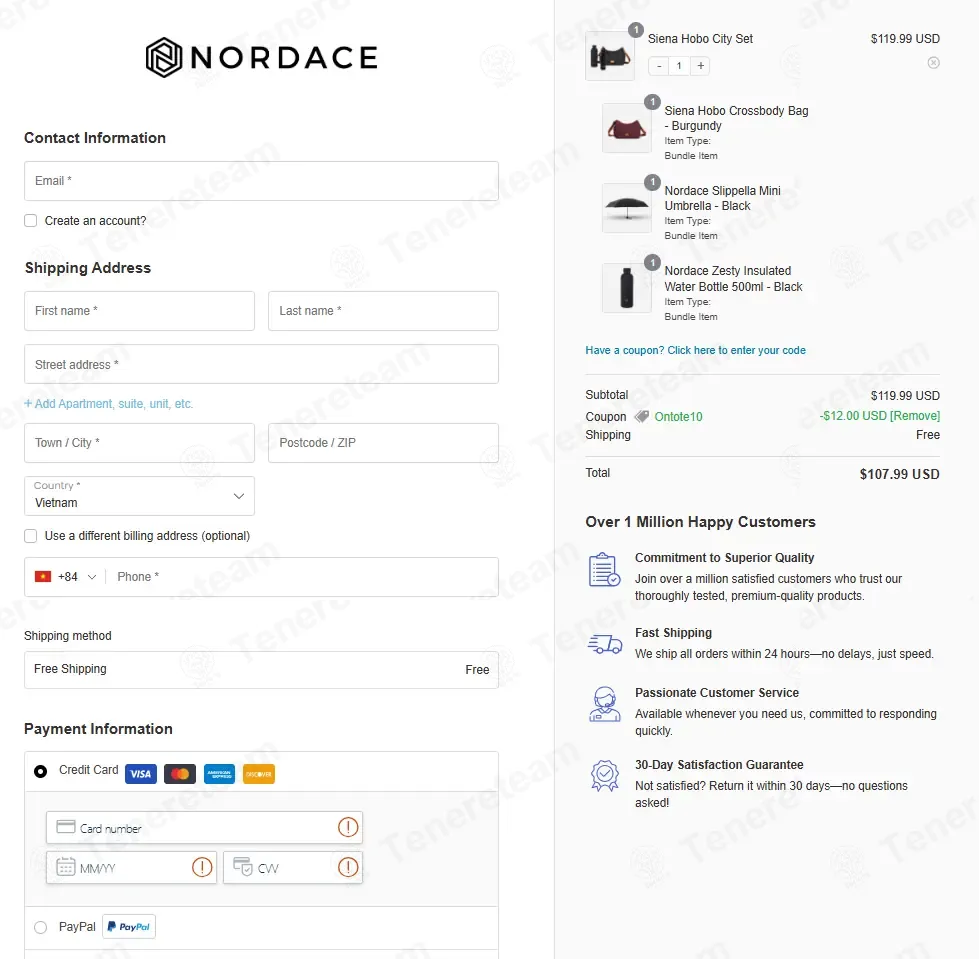Click the Customer Service headset icon
Image resolution: width=979 pixels, height=959 pixels.
click(x=604, y=704)
